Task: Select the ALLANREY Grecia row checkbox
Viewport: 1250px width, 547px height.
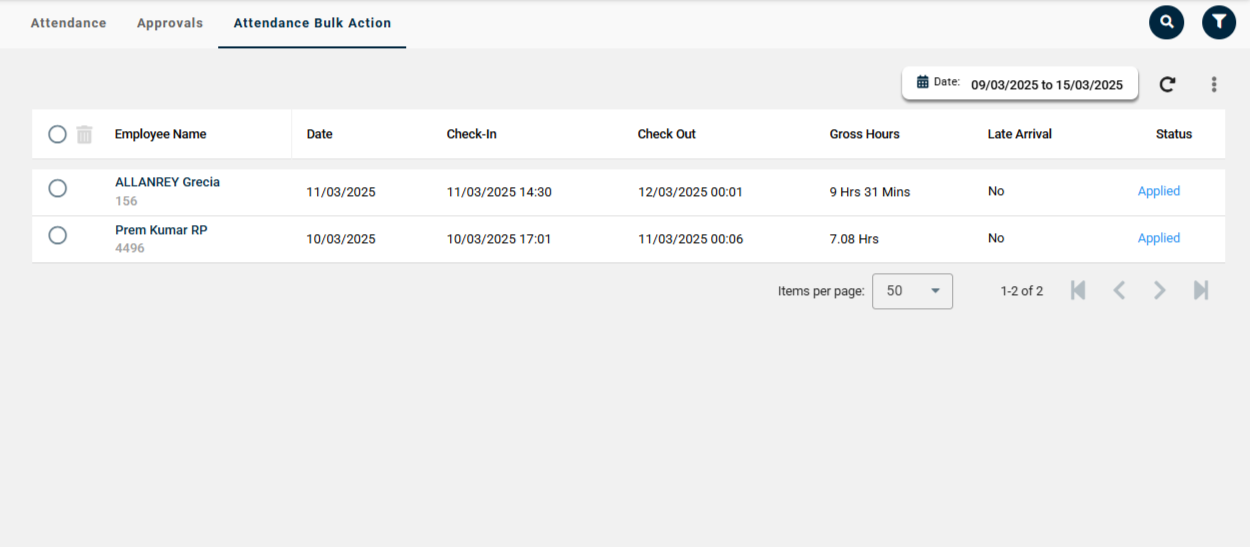Action: point(57,188)
